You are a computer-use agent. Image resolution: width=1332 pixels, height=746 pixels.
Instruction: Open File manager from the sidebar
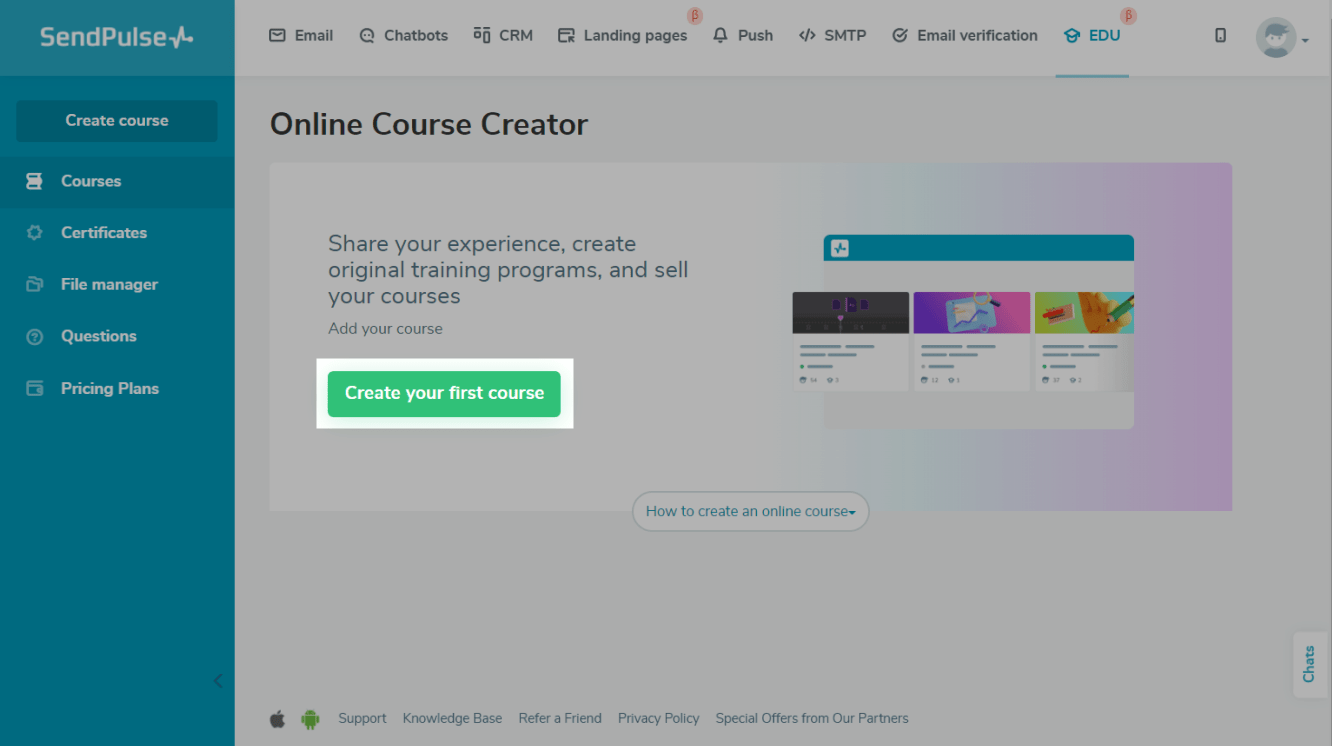click(x=109, y=285)
